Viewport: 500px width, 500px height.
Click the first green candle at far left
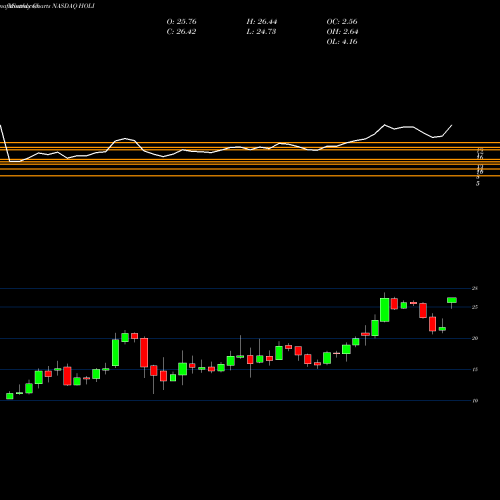coord(10,396)
